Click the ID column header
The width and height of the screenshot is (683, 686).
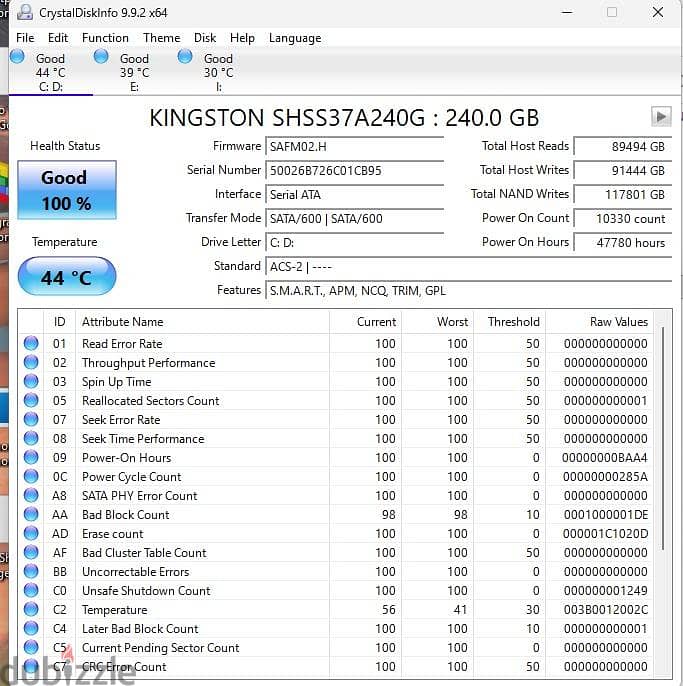click(x=60, y=322)
